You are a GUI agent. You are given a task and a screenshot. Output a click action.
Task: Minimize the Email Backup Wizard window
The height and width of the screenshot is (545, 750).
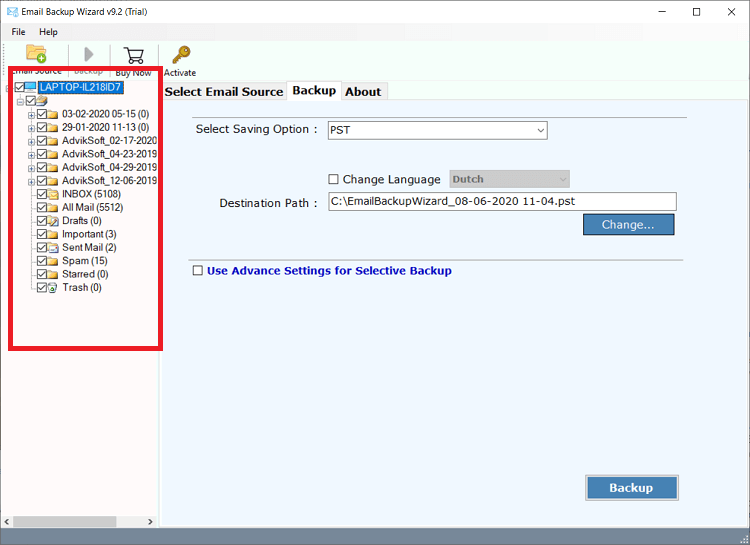(x=662, y=12)
